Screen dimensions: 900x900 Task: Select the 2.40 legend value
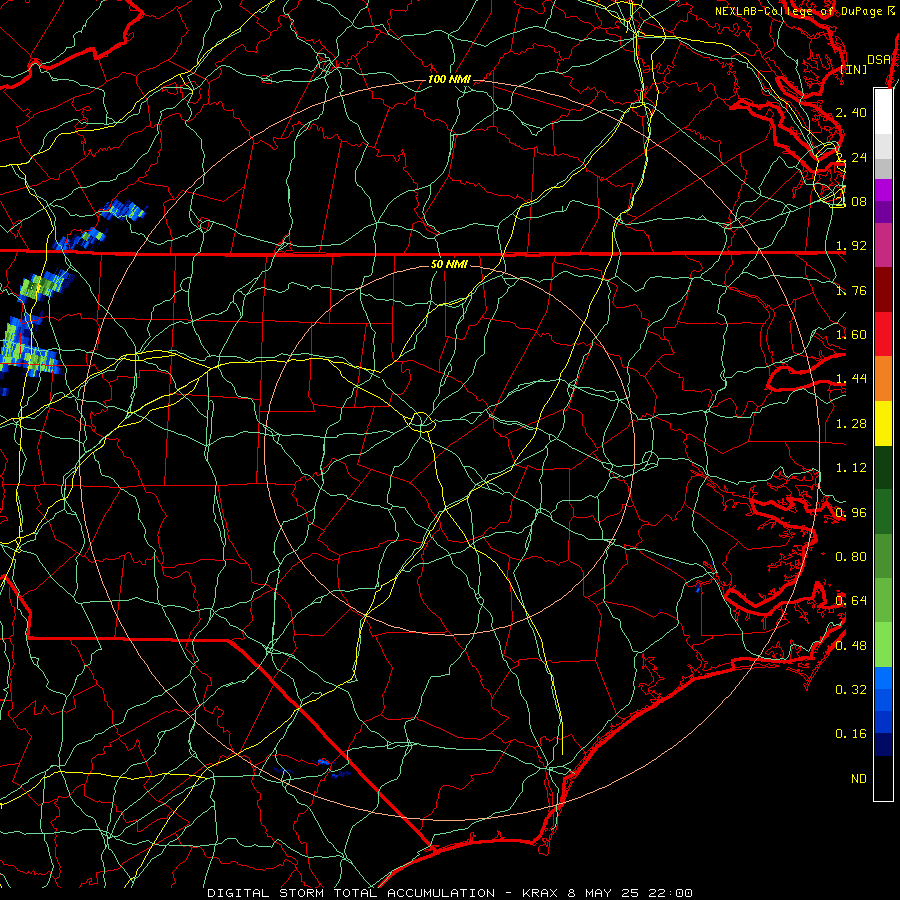pyautogui.click(x=851, y=112)
